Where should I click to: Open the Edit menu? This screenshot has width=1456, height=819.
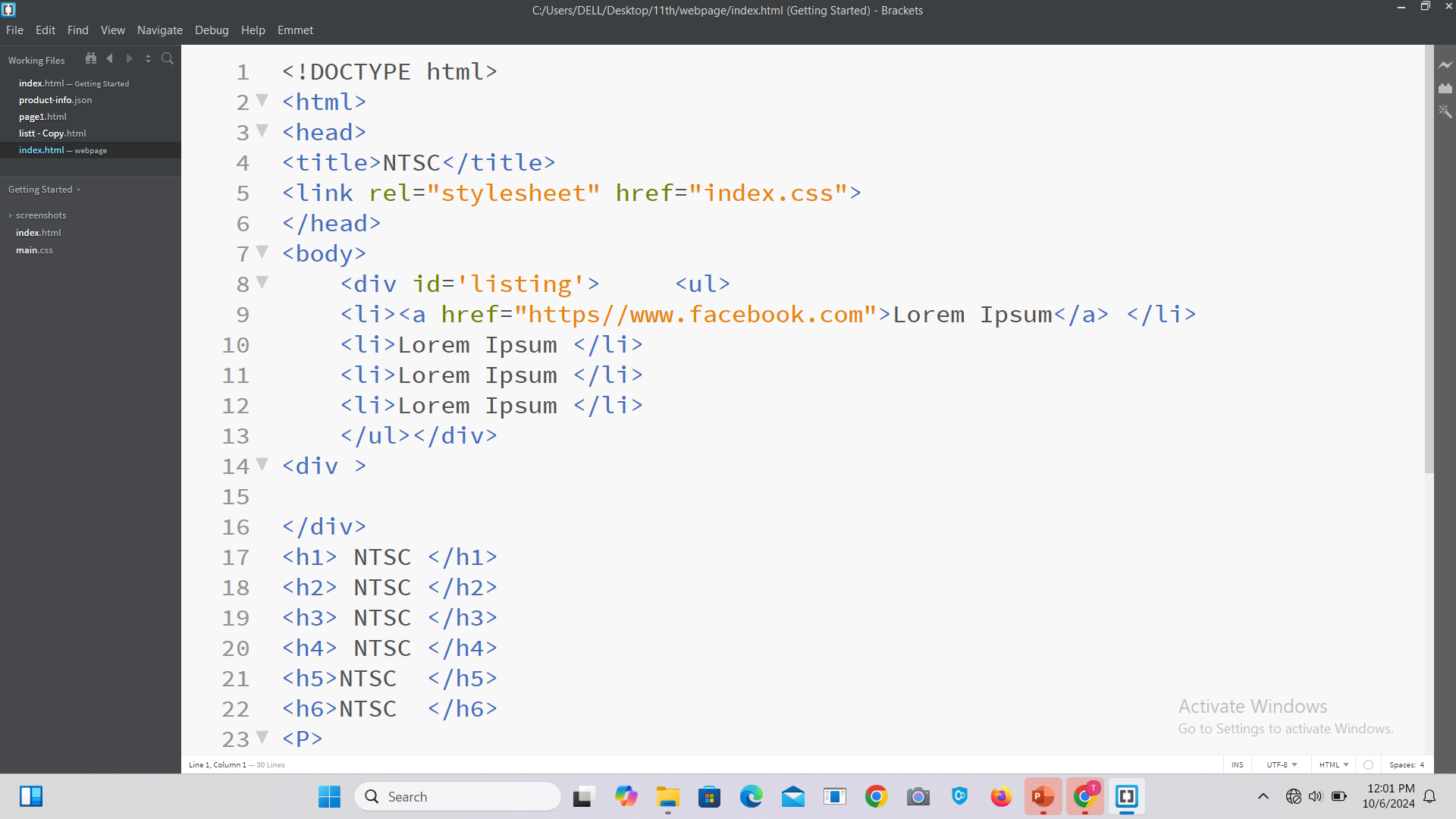(45, 30)
